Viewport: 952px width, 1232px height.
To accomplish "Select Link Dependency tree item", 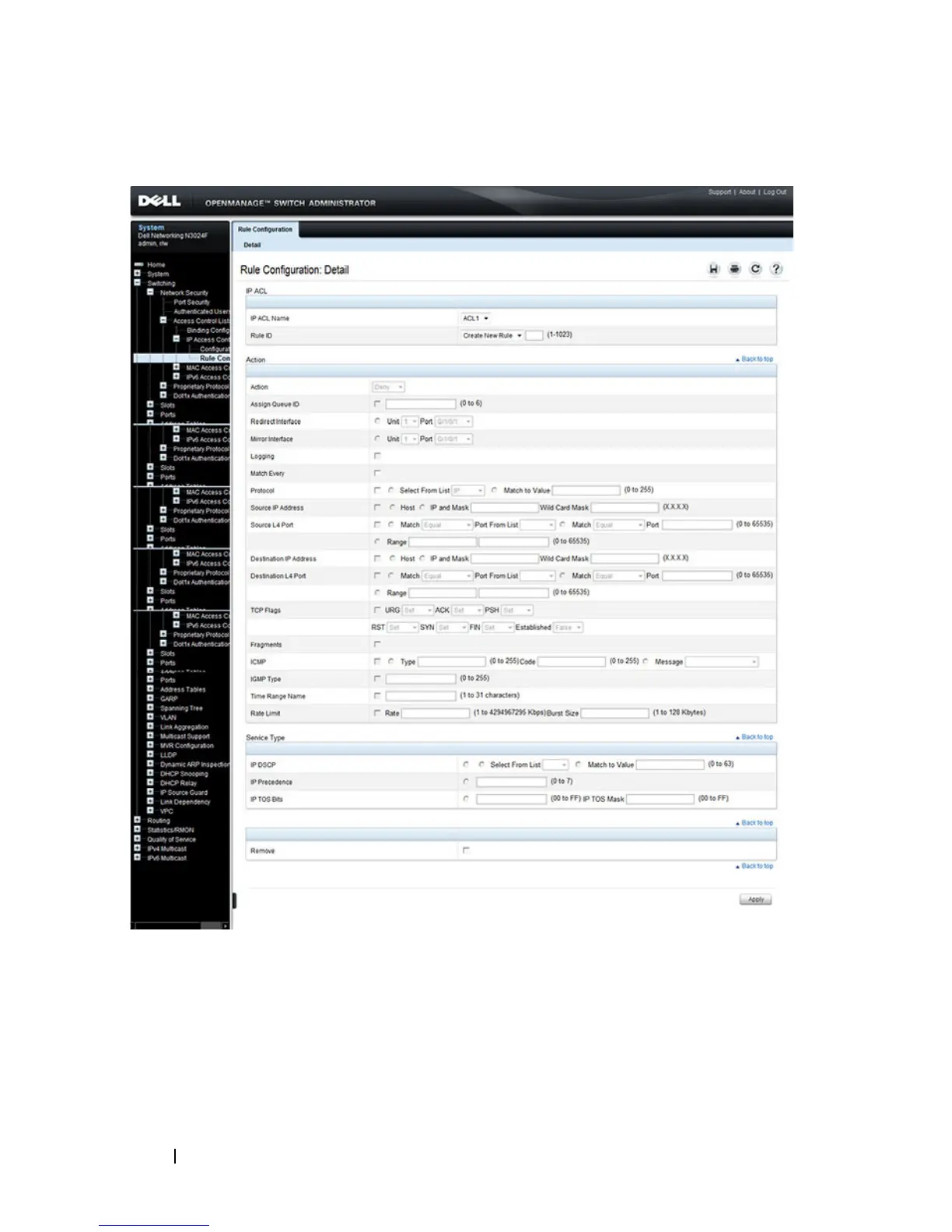I will pos(185,801).
